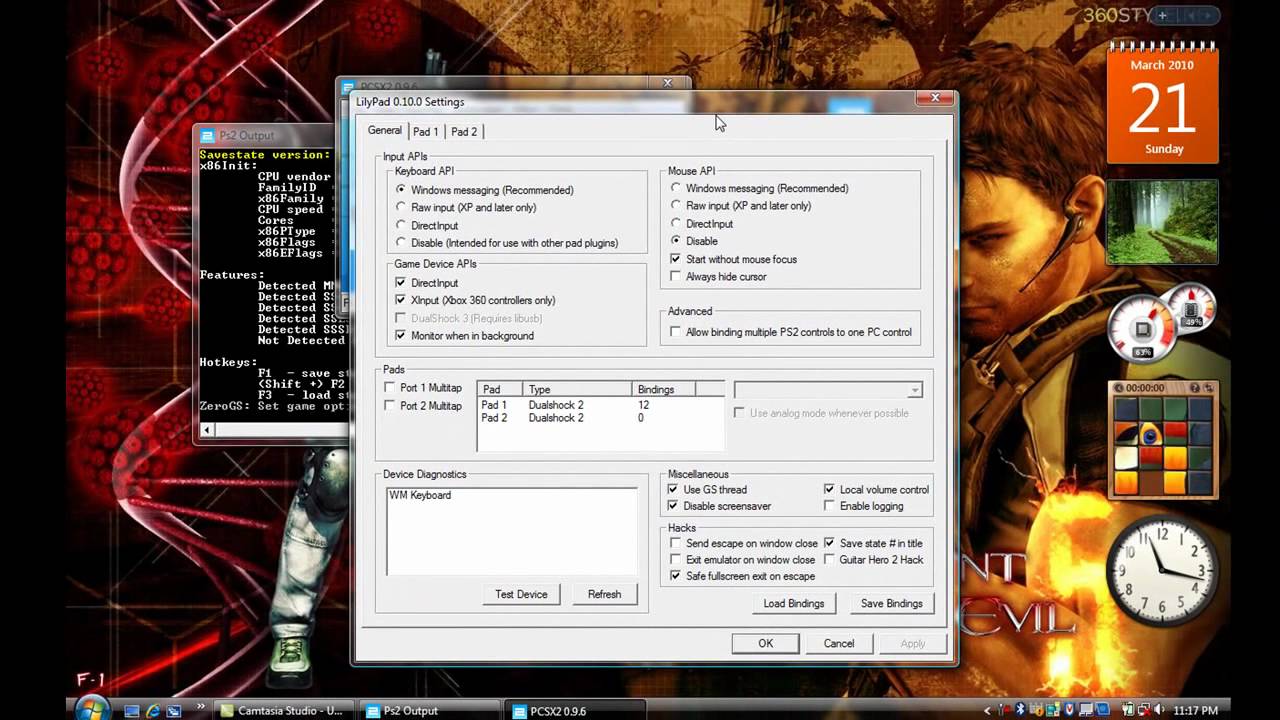
Task: Expand the quick launch overflow chevron
Action: (x=200, y=707)
